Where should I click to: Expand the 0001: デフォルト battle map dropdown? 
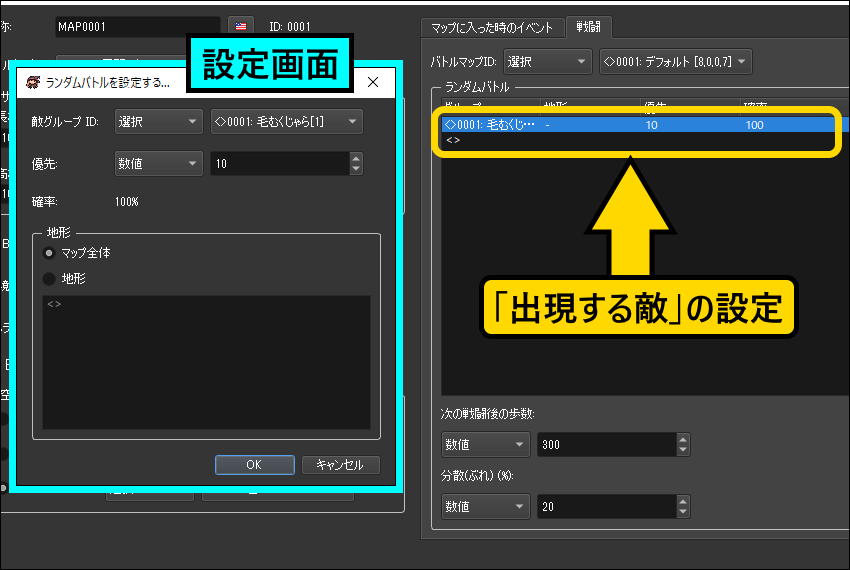pyautogui.click(x=674, y=62)
